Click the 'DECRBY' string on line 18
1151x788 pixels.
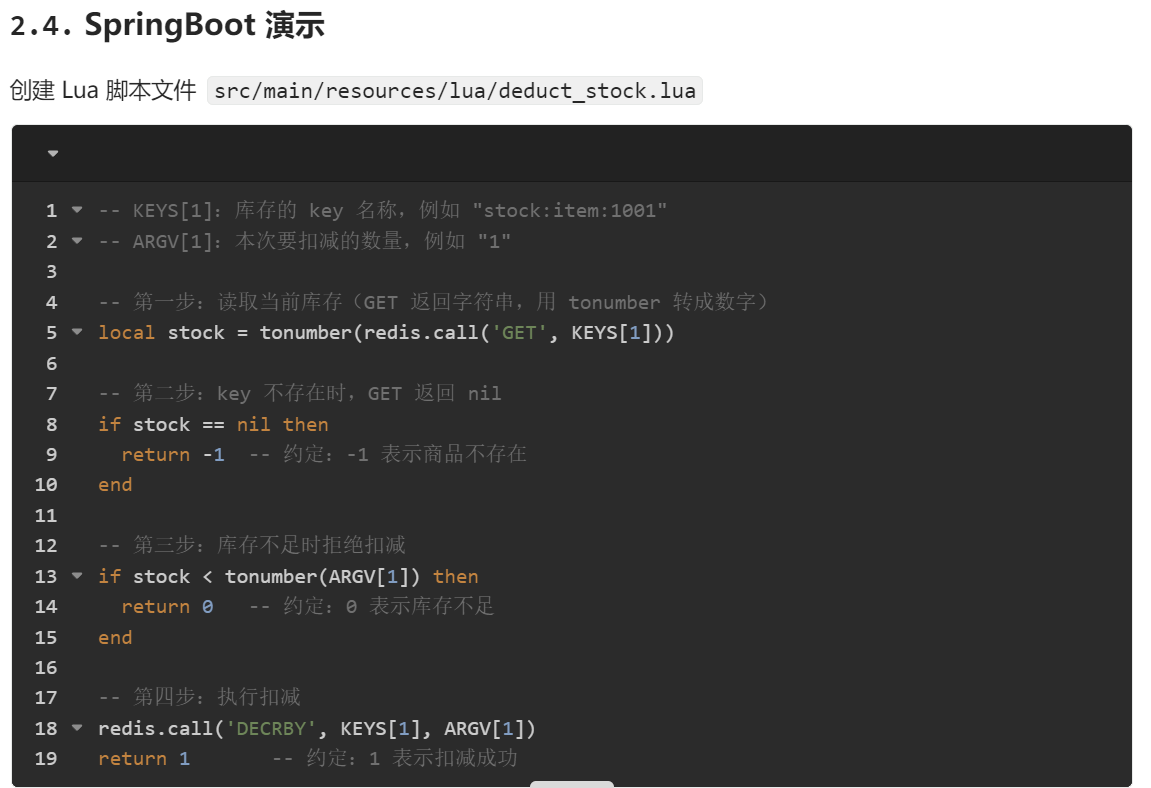271,729
